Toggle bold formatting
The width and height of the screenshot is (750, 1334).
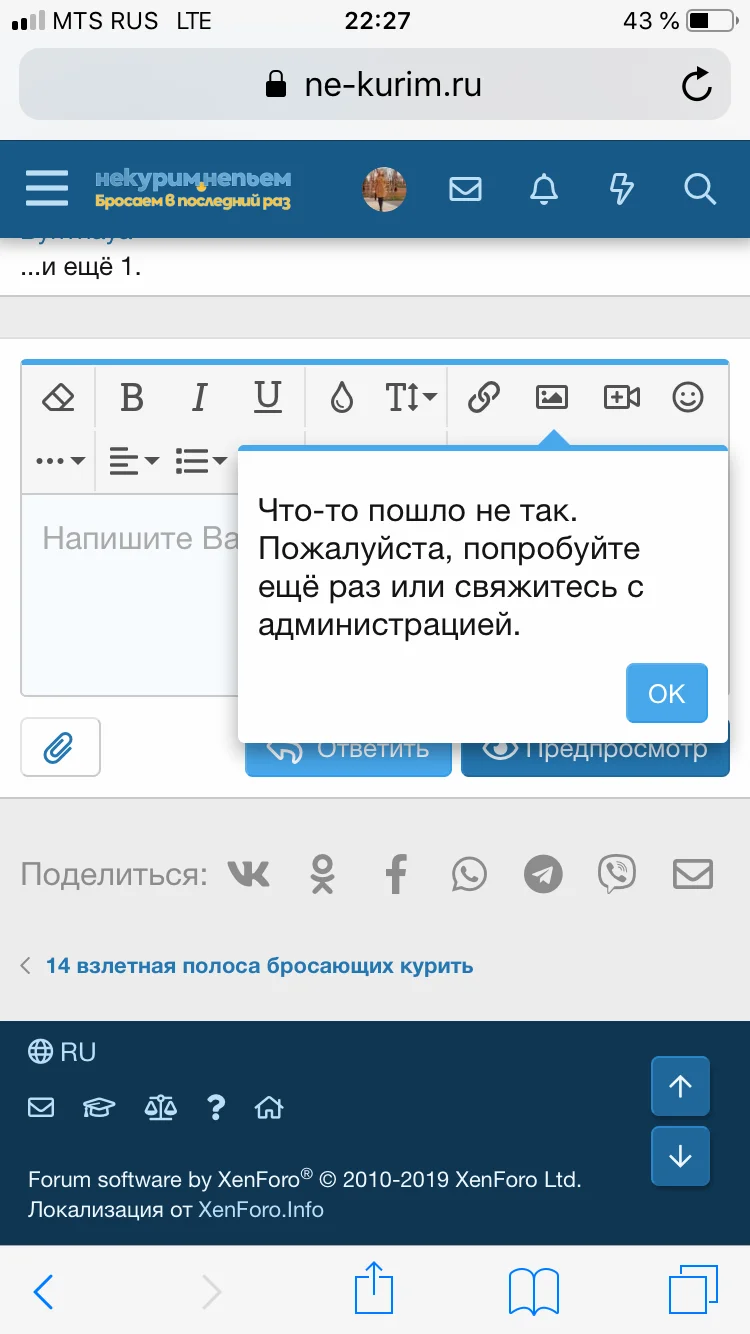[x=131, y=398]
